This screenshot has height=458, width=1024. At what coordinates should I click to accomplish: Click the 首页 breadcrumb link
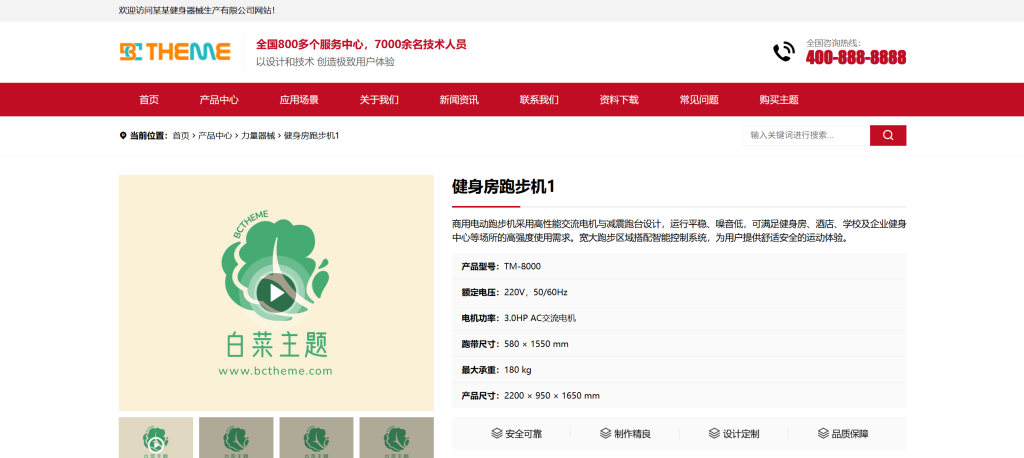(x=181, y=136)
